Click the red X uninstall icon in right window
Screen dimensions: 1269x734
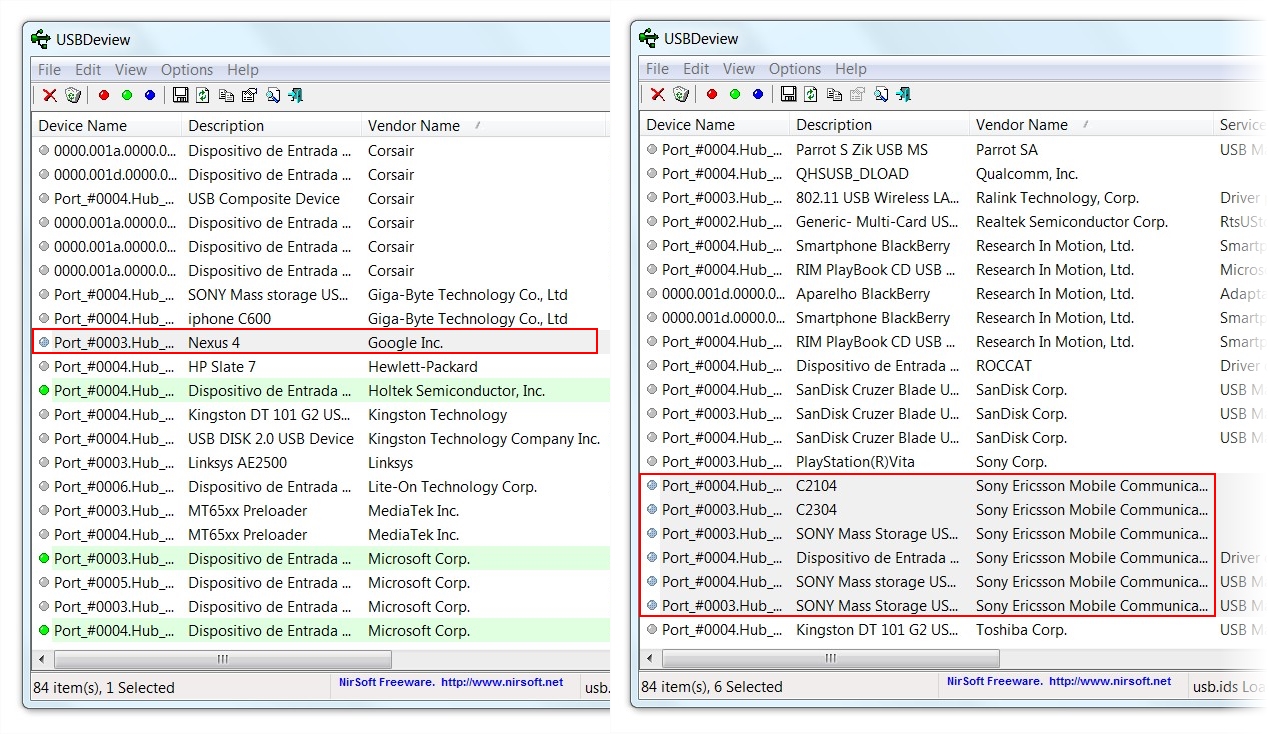(x=657, y=94)
